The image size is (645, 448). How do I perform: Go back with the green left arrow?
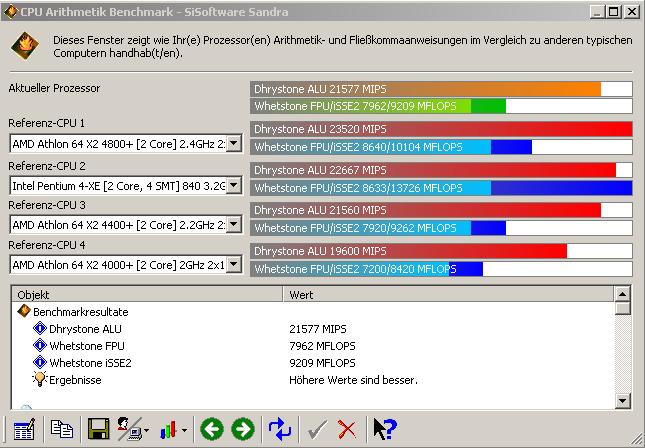coord(212,429)
